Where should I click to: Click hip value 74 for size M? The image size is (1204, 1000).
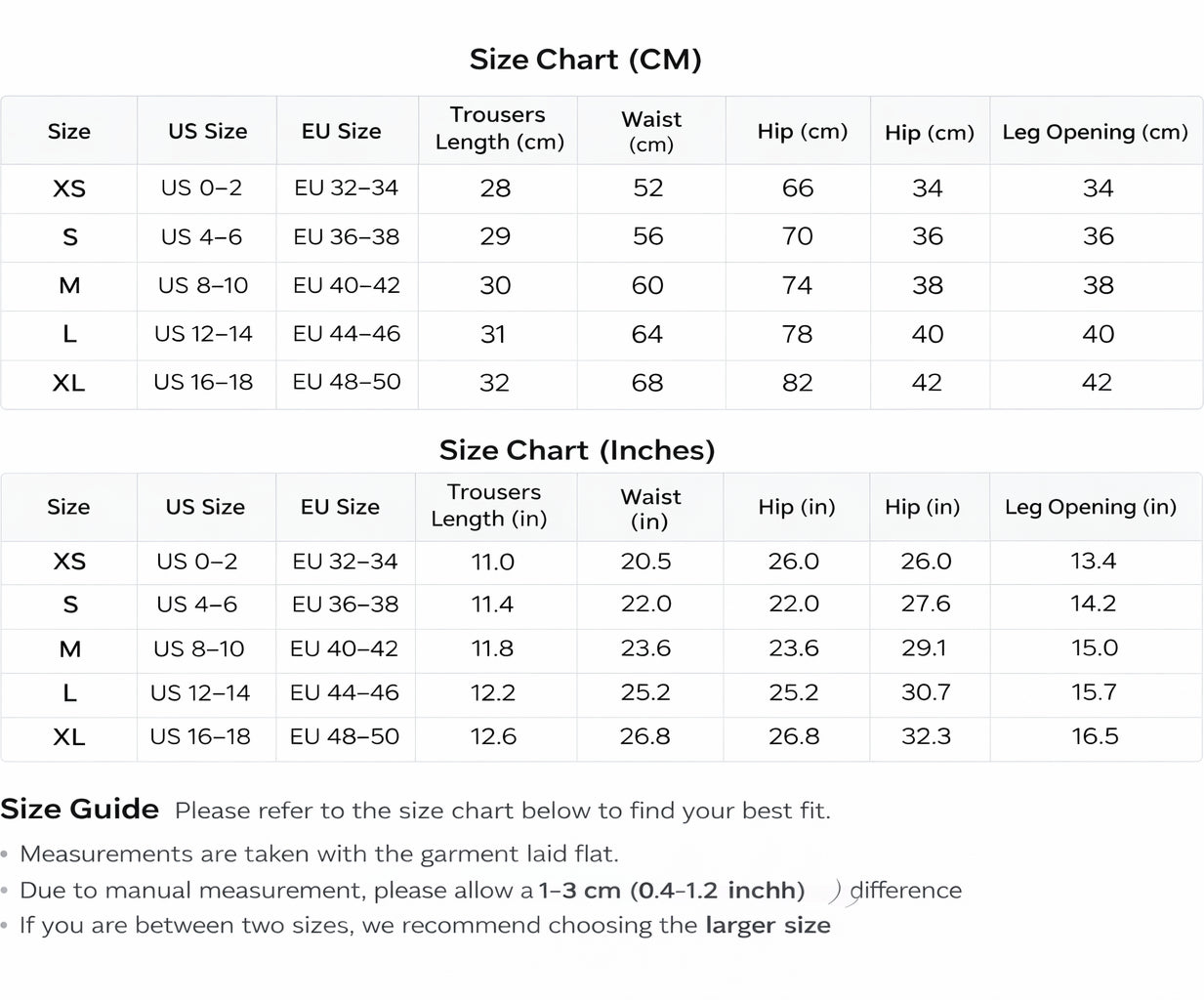pos(797,285)
